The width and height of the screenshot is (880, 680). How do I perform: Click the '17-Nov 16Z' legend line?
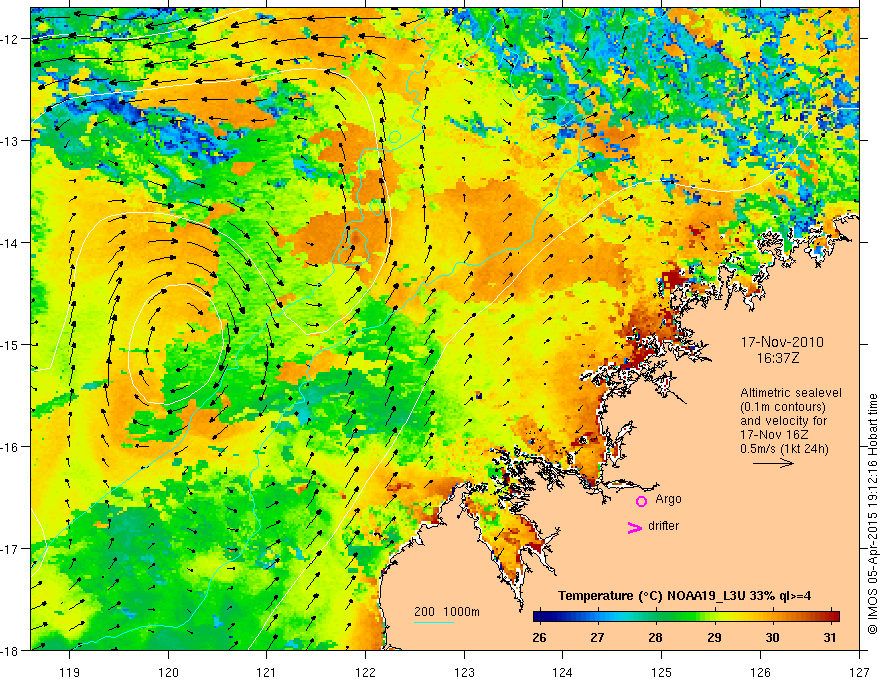[776, 435]
